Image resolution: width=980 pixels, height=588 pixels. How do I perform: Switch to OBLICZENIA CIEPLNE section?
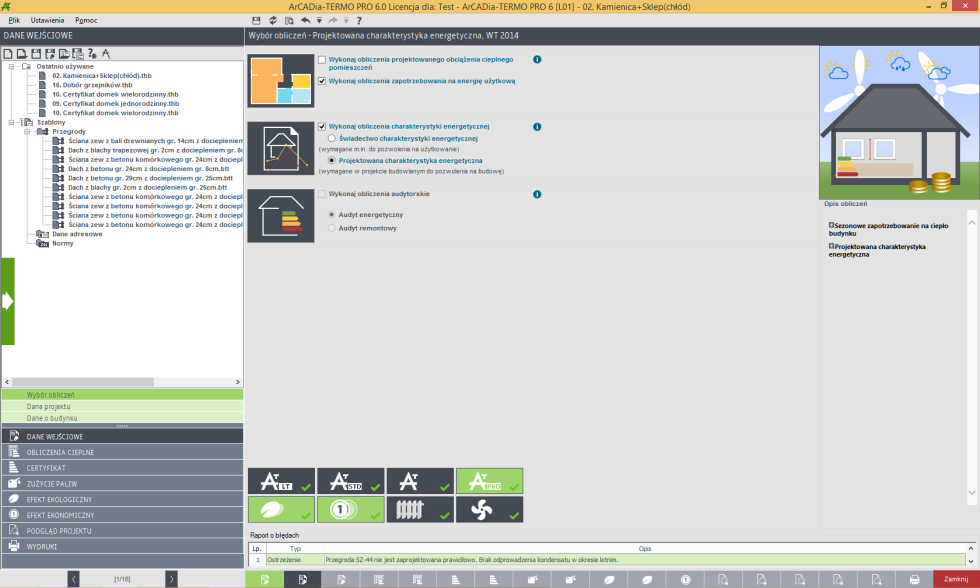pos(122,452)
